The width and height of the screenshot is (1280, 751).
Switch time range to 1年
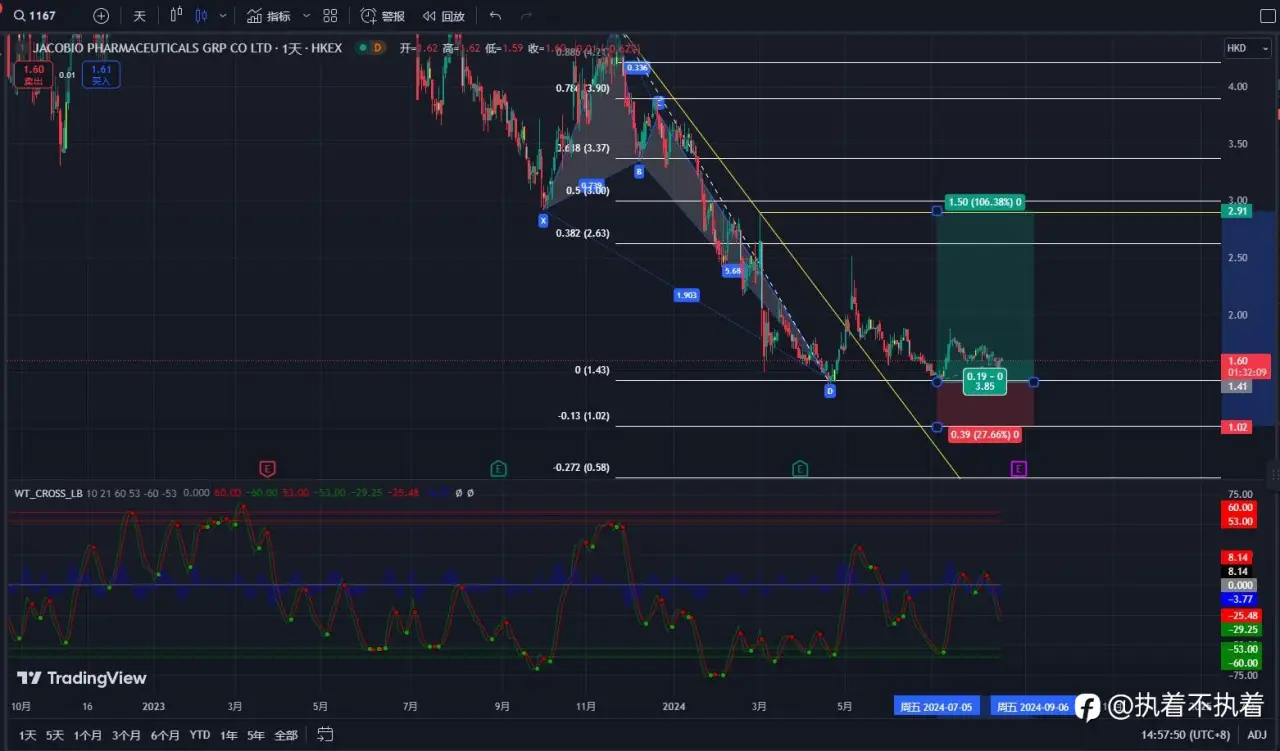(x=229, y=735)
